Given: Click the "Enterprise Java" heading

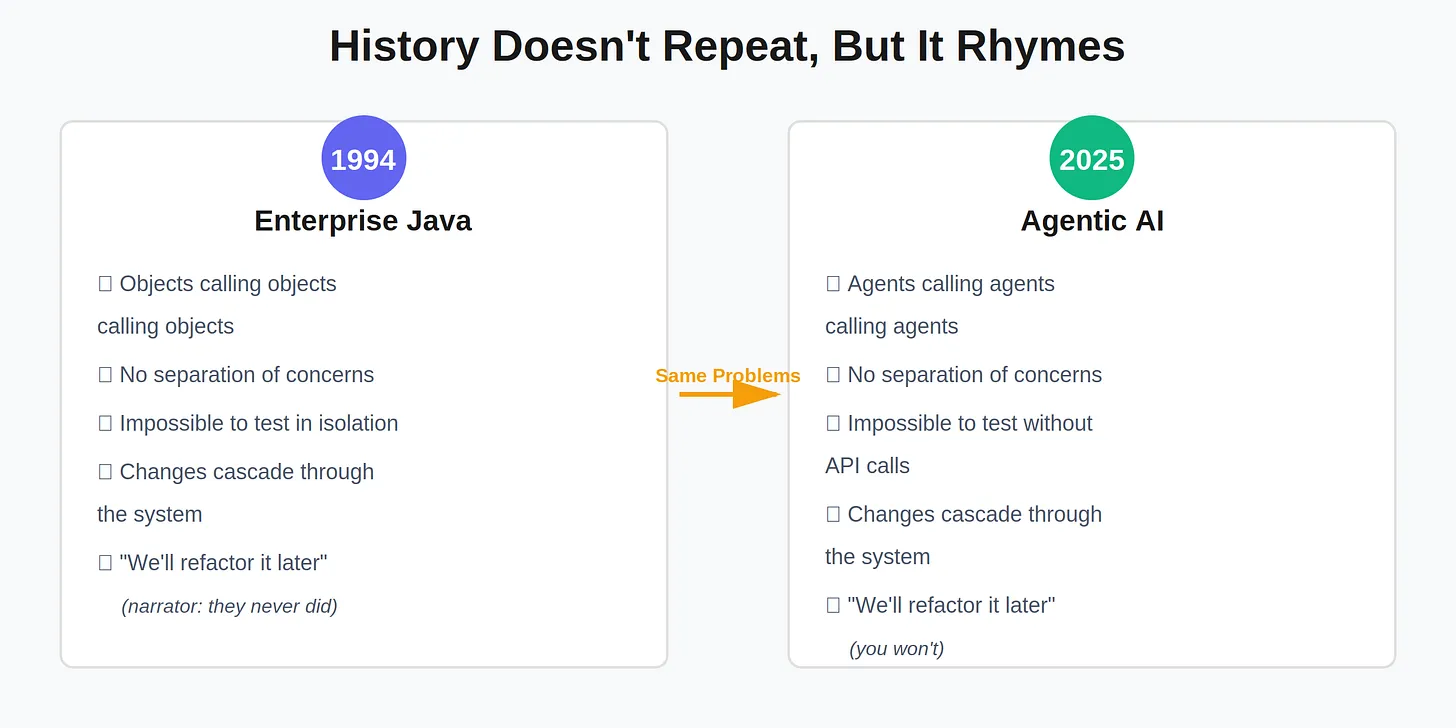Looking at the screenshot, I should 363,220.
